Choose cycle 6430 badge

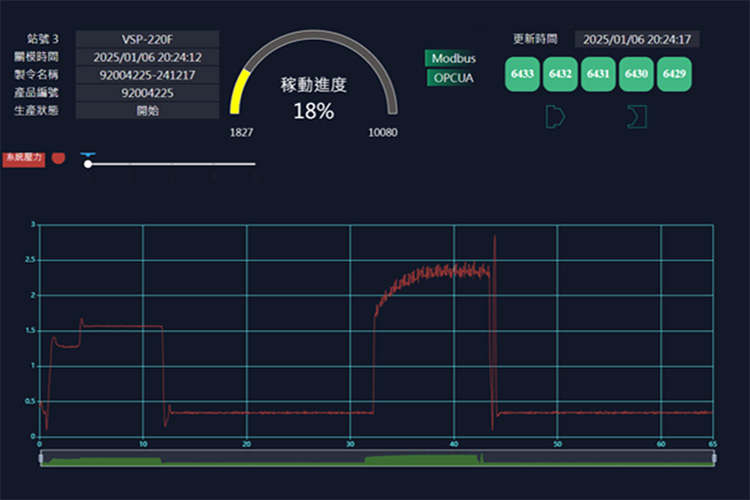[x=636, y=75]
